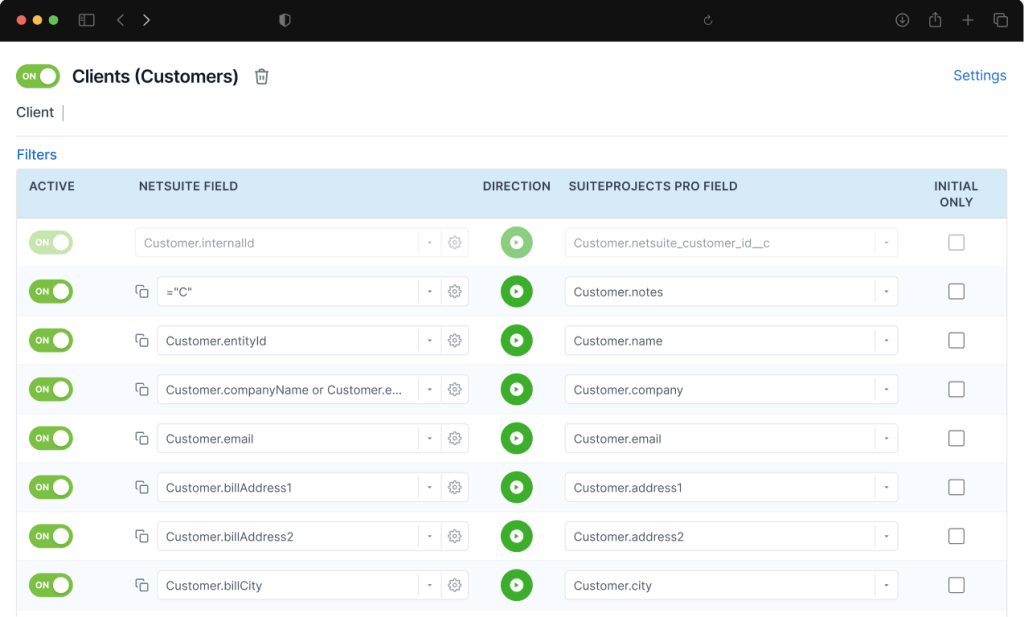Expand dropdown arrow of Customer.notes field
This screenshot has height=617, width=1024.
click(886, 292)
